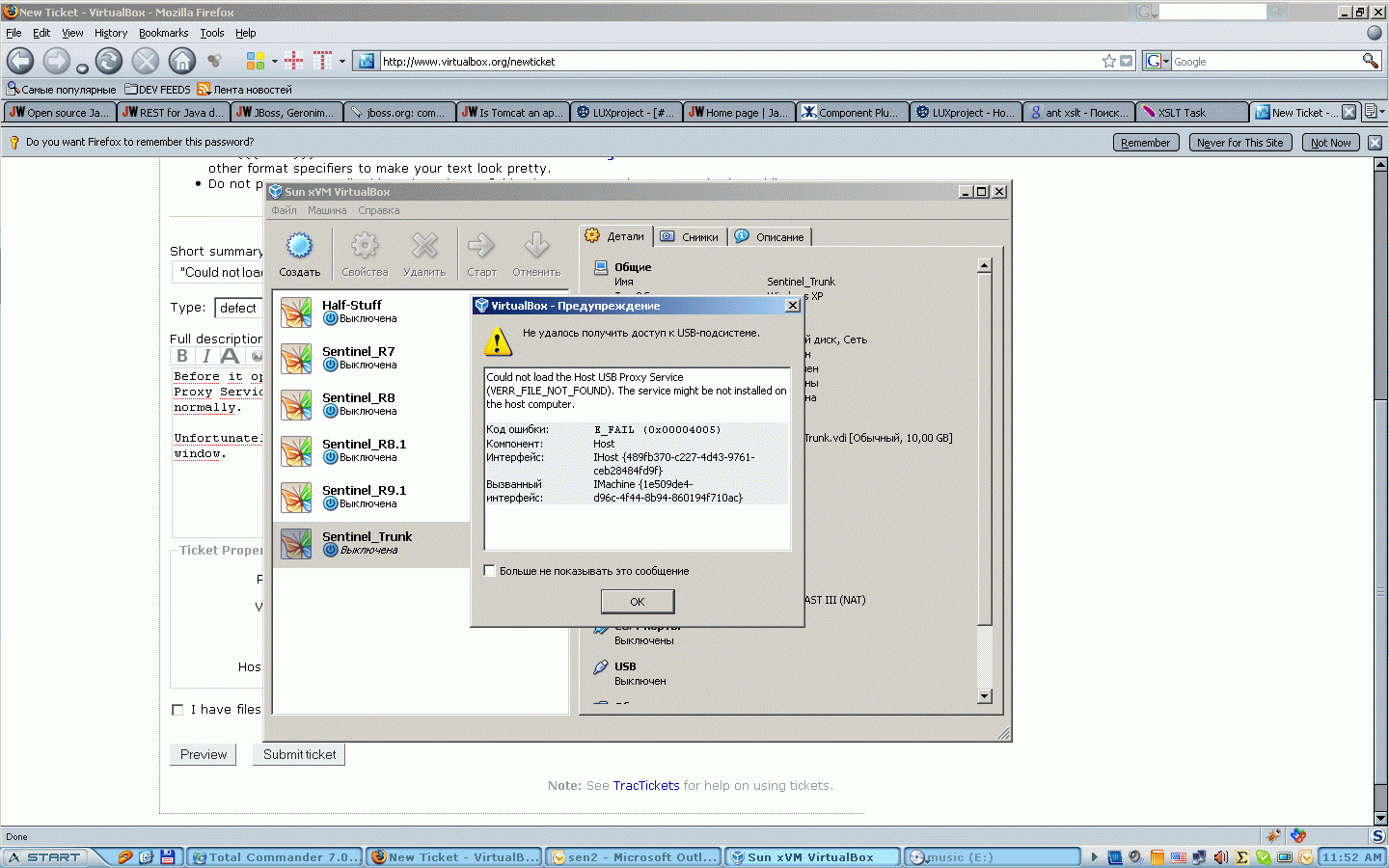Switch to the Снимки (Snapshots) tab
Viewport: 1389px width, 868px height.
(x=690, y=236)
